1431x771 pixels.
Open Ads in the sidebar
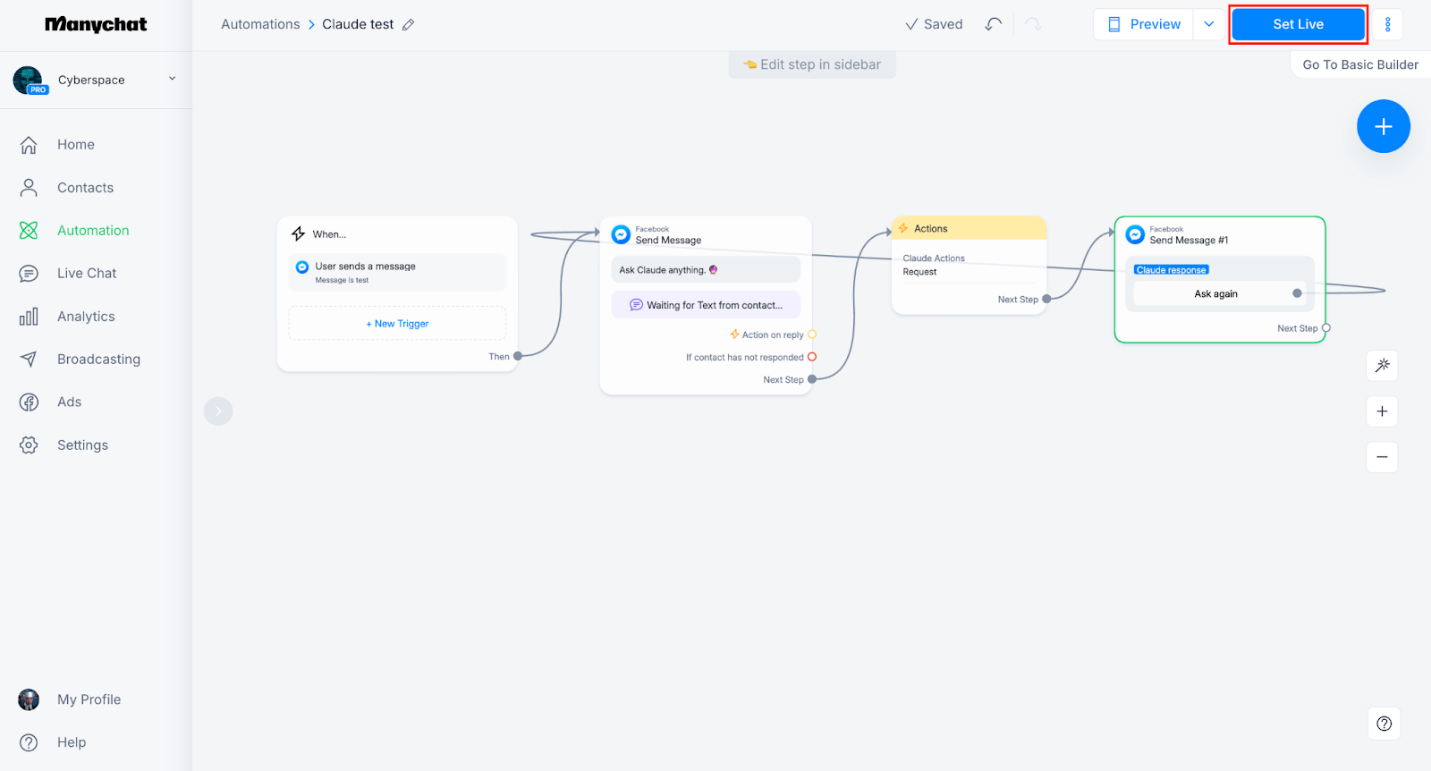click(69, 402)
